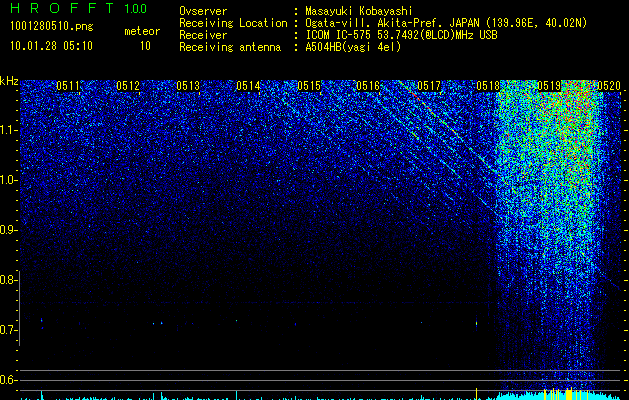Click the 'meteor' count label
Screen dimensions: 629x400
click(142, 31)
